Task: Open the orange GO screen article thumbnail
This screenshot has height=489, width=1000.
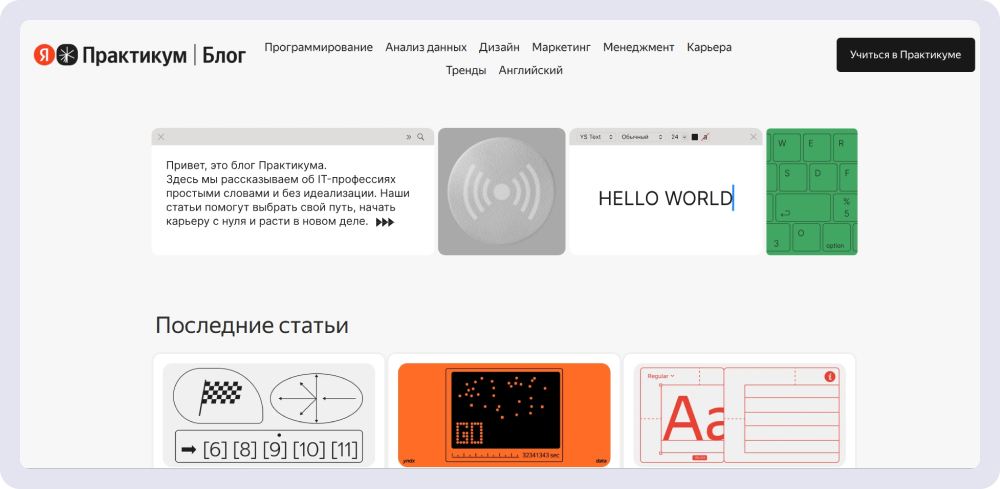Action: coord(504,414)
